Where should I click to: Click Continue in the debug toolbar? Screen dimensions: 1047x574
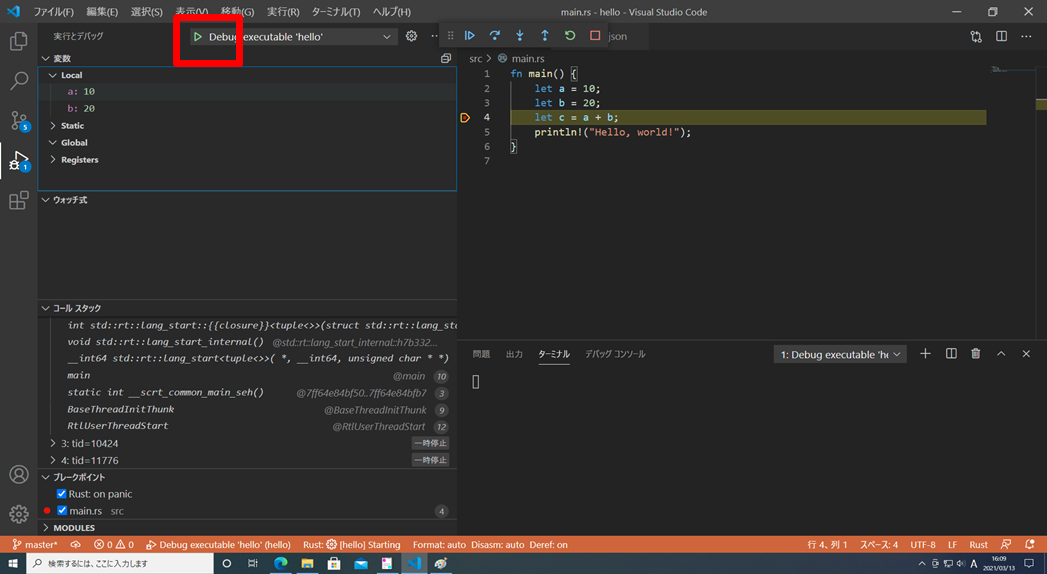(x=469, y=35)
